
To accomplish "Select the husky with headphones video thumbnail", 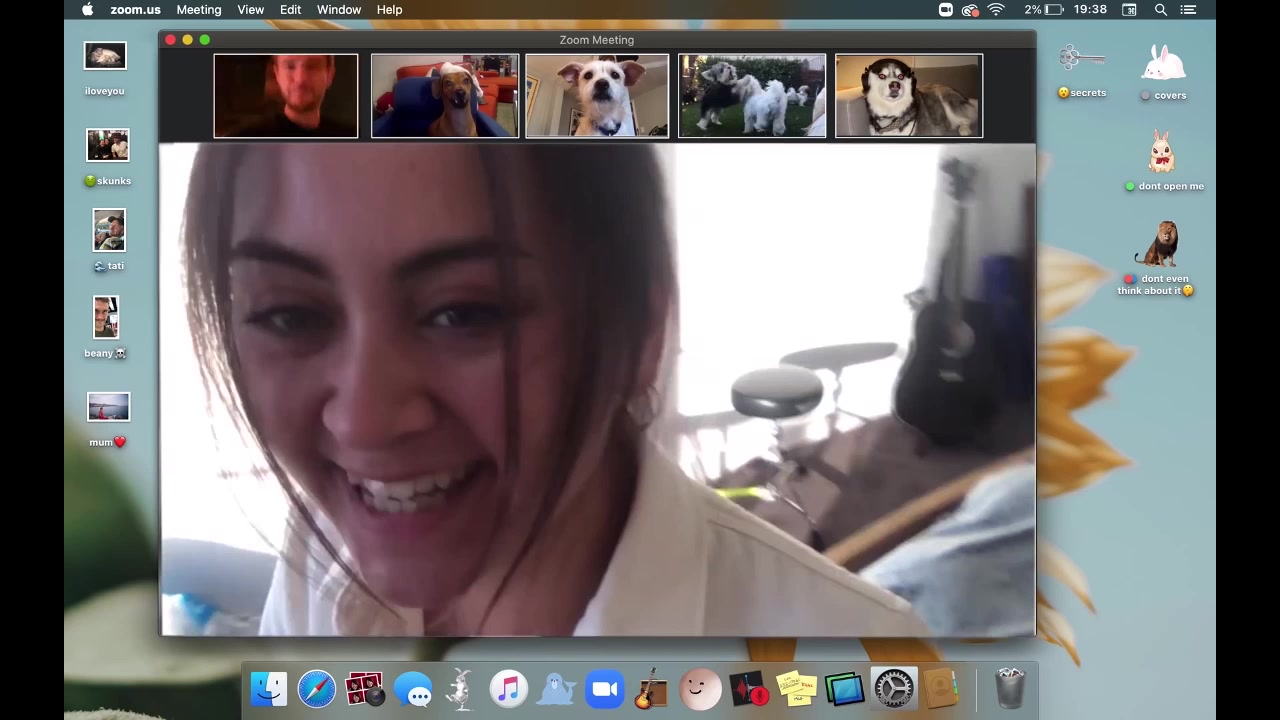I will coord(909,96).
